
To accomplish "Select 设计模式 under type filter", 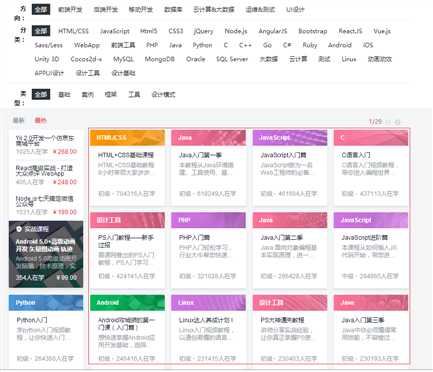I will point(163,94).
